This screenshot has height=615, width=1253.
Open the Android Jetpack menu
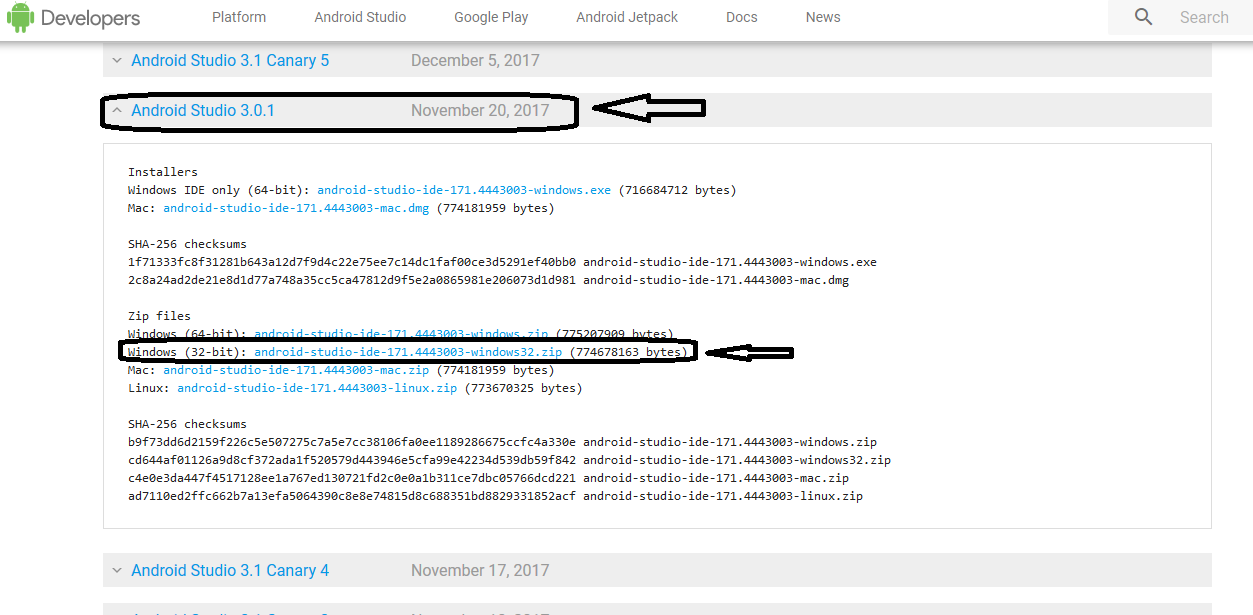tap(627, 17)
